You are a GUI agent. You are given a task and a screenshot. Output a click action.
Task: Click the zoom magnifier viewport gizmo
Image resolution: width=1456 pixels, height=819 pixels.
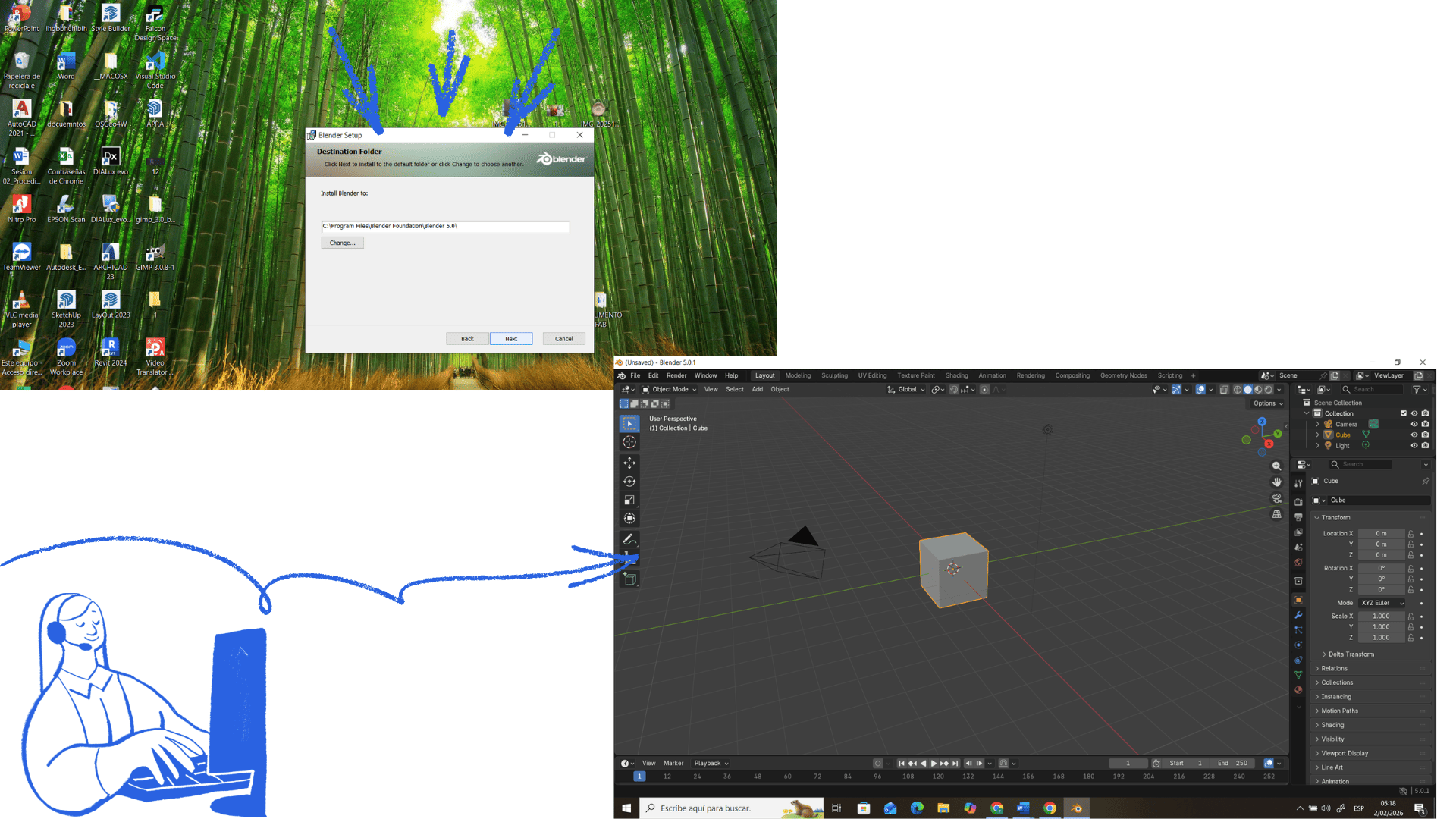click(1277, 466)
